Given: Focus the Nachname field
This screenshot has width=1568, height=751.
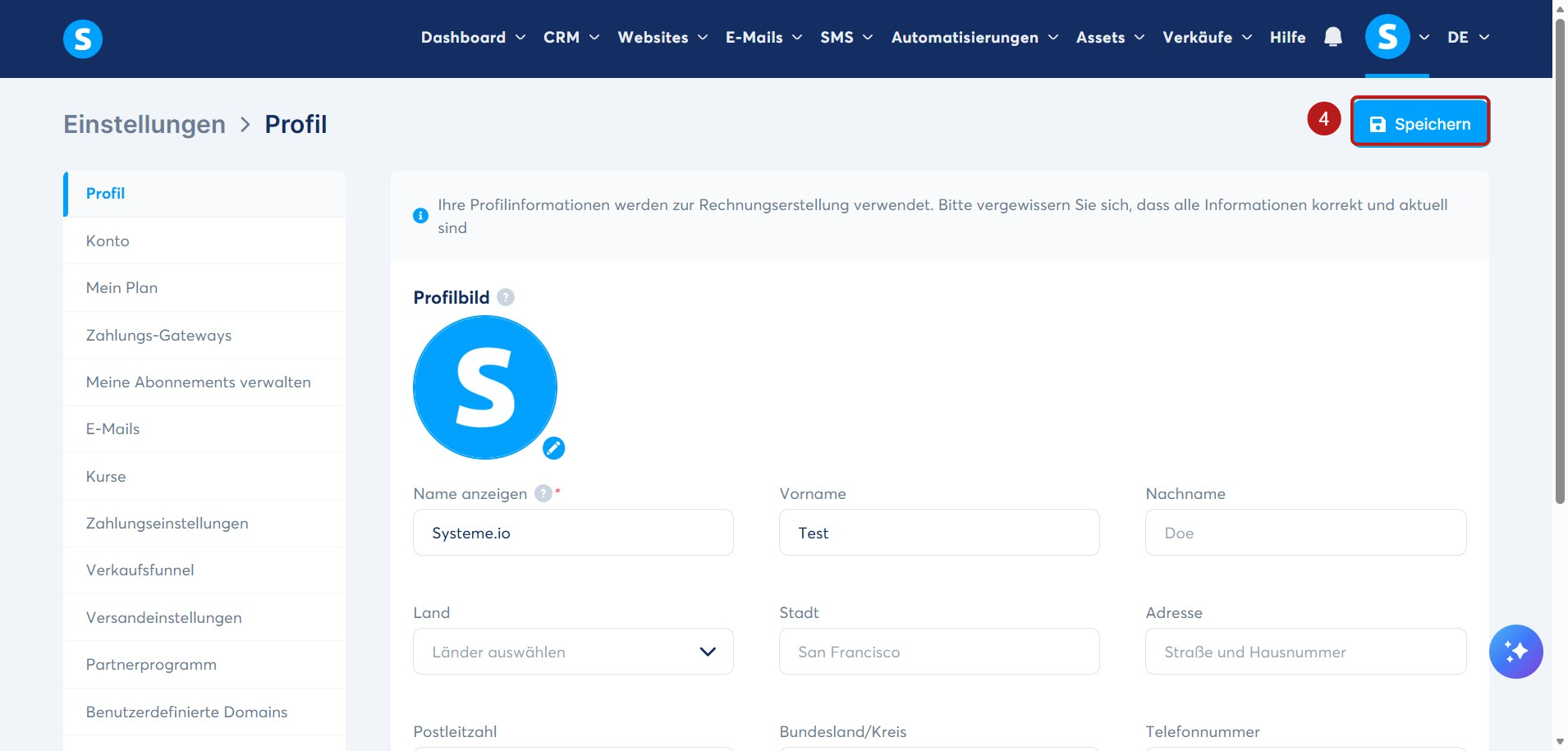Looking at the screenshot, I should click(1305, 533).
